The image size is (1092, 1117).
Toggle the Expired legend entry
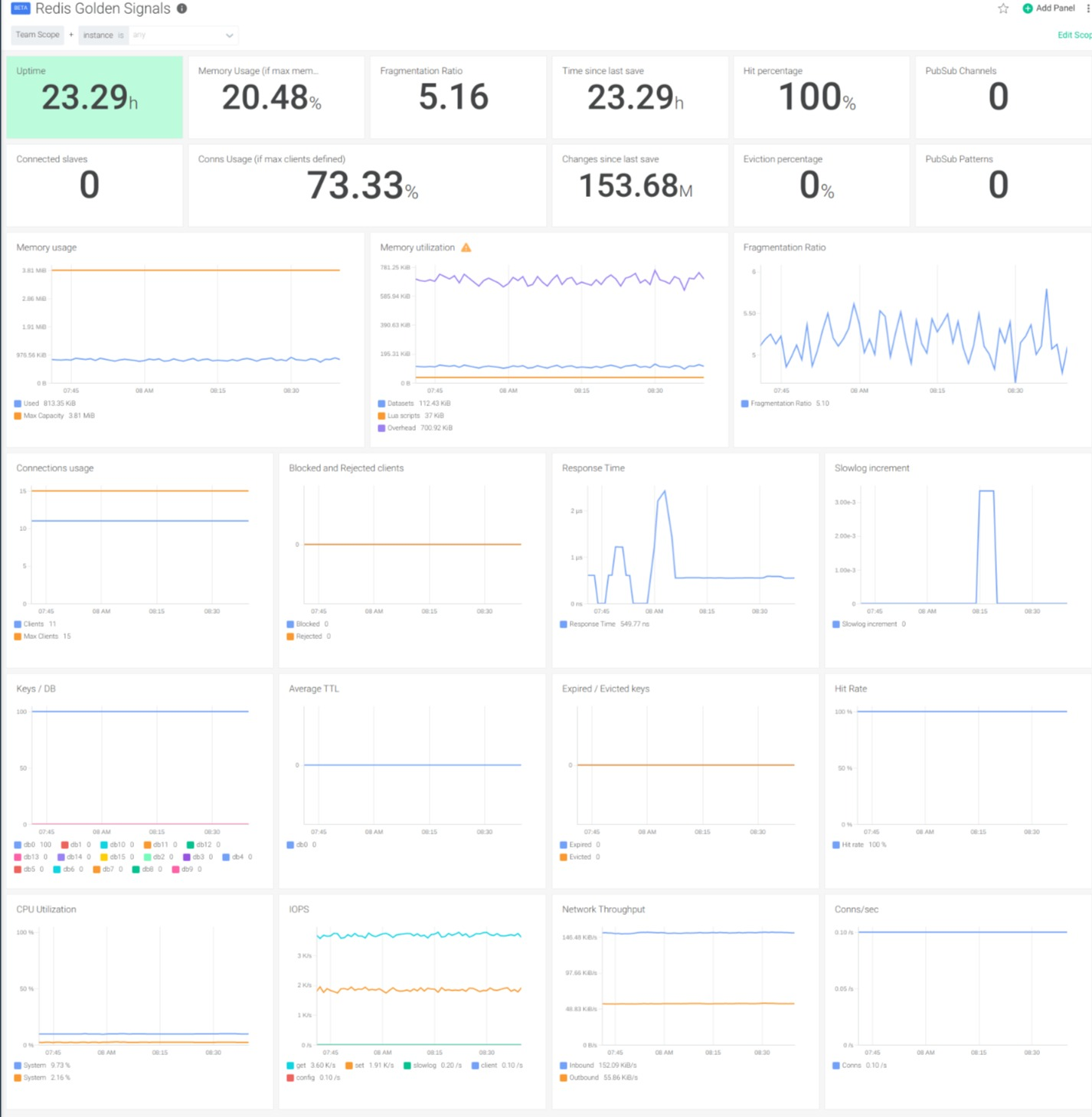[580, 844]
